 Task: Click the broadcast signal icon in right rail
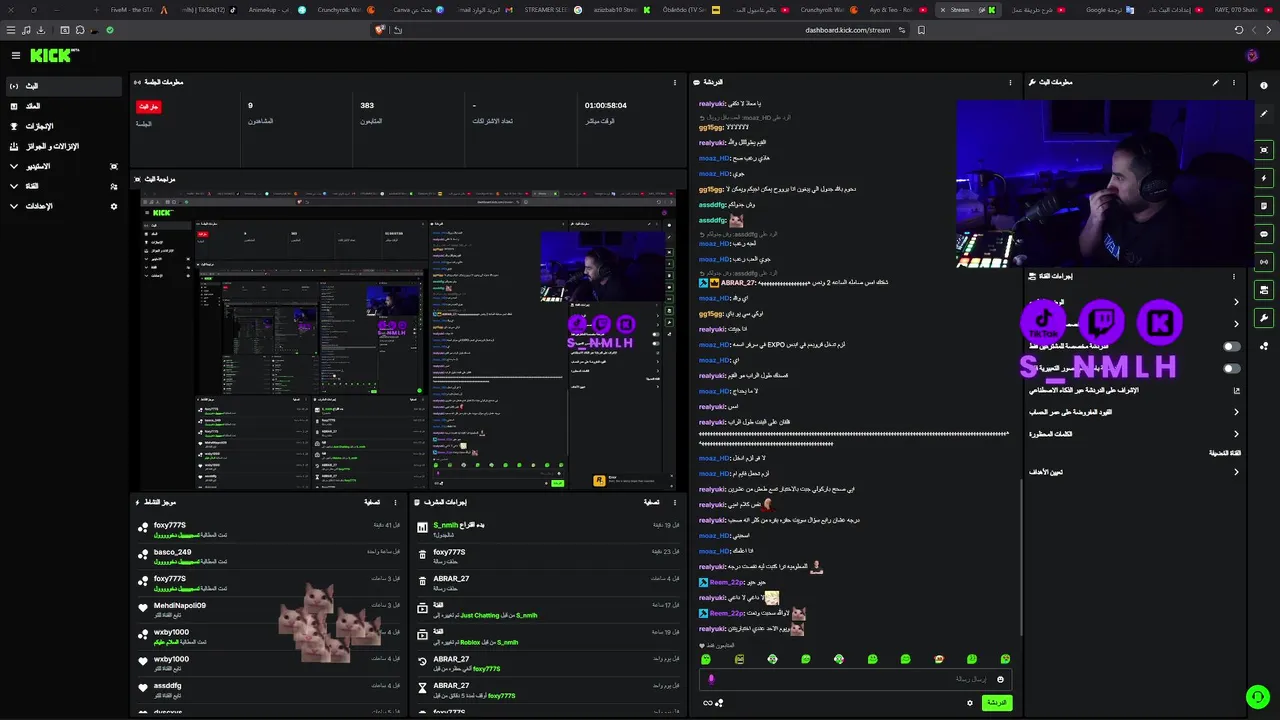click(1264, 262)
